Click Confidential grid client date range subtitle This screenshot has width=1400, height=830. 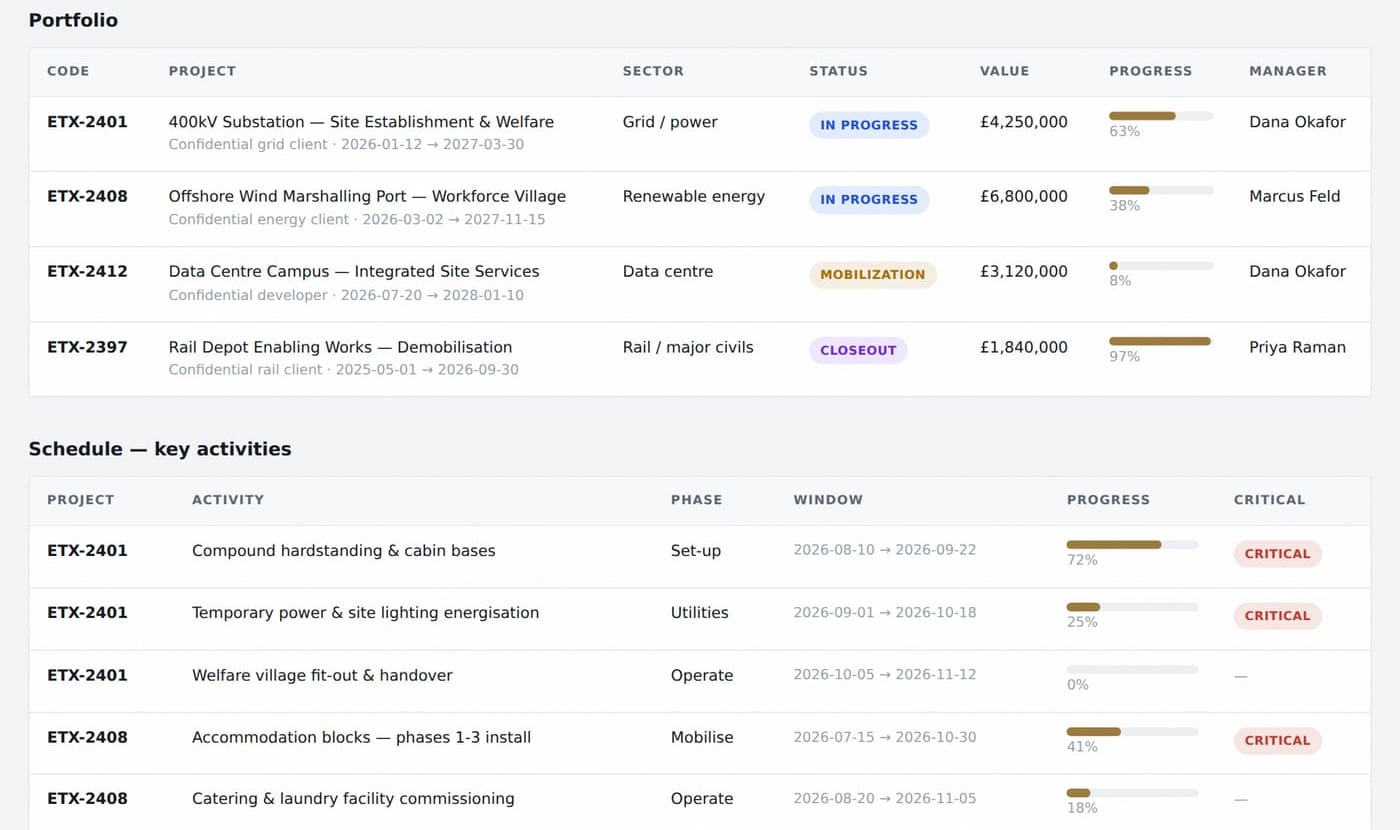click(x=346, y=144)
